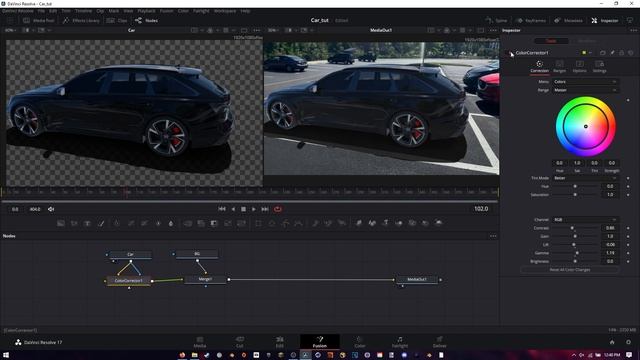
Task: Adjust the Gain slider
Action: [575, 236]
